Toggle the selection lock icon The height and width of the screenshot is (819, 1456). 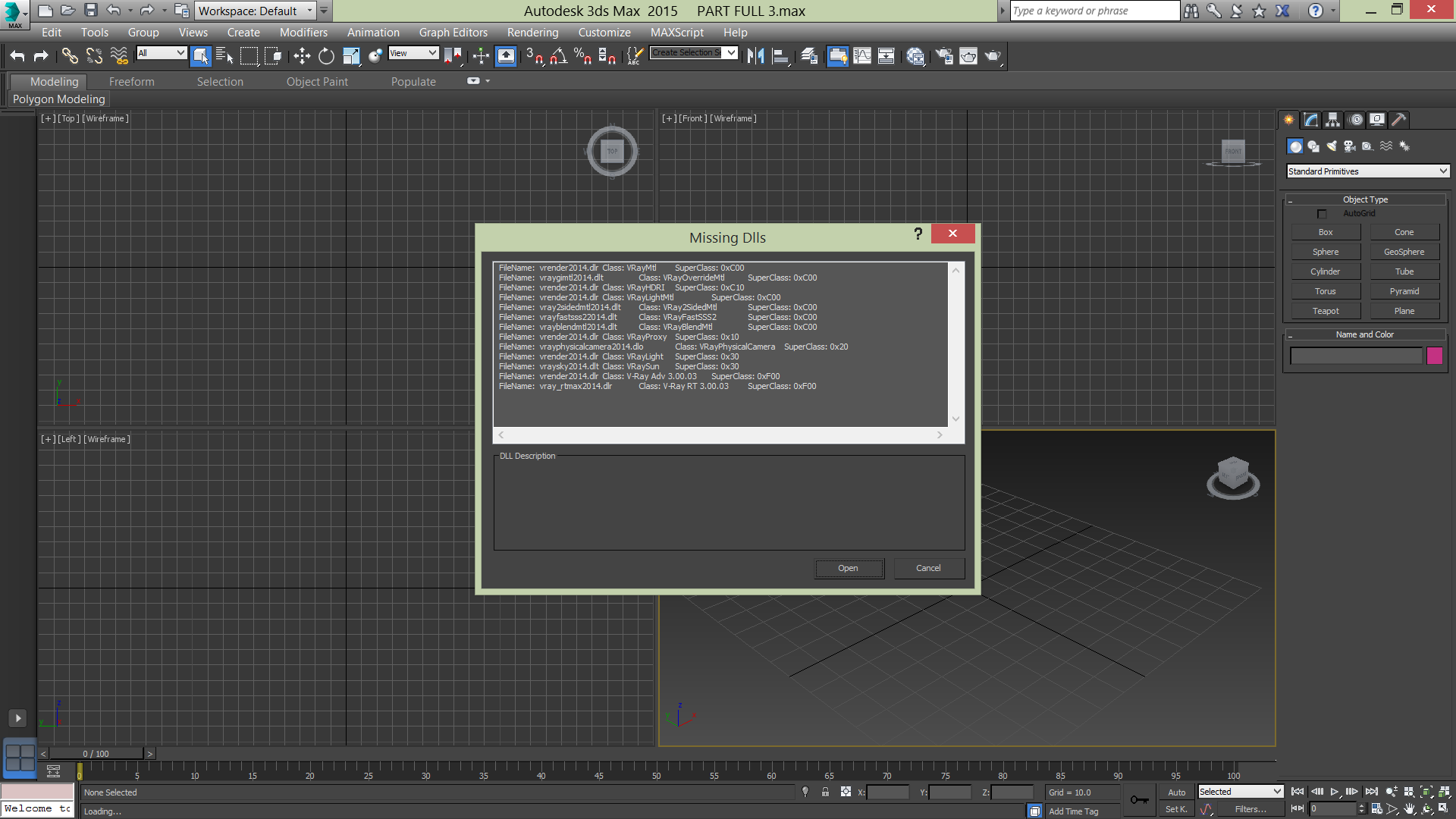tap(825, 792)
